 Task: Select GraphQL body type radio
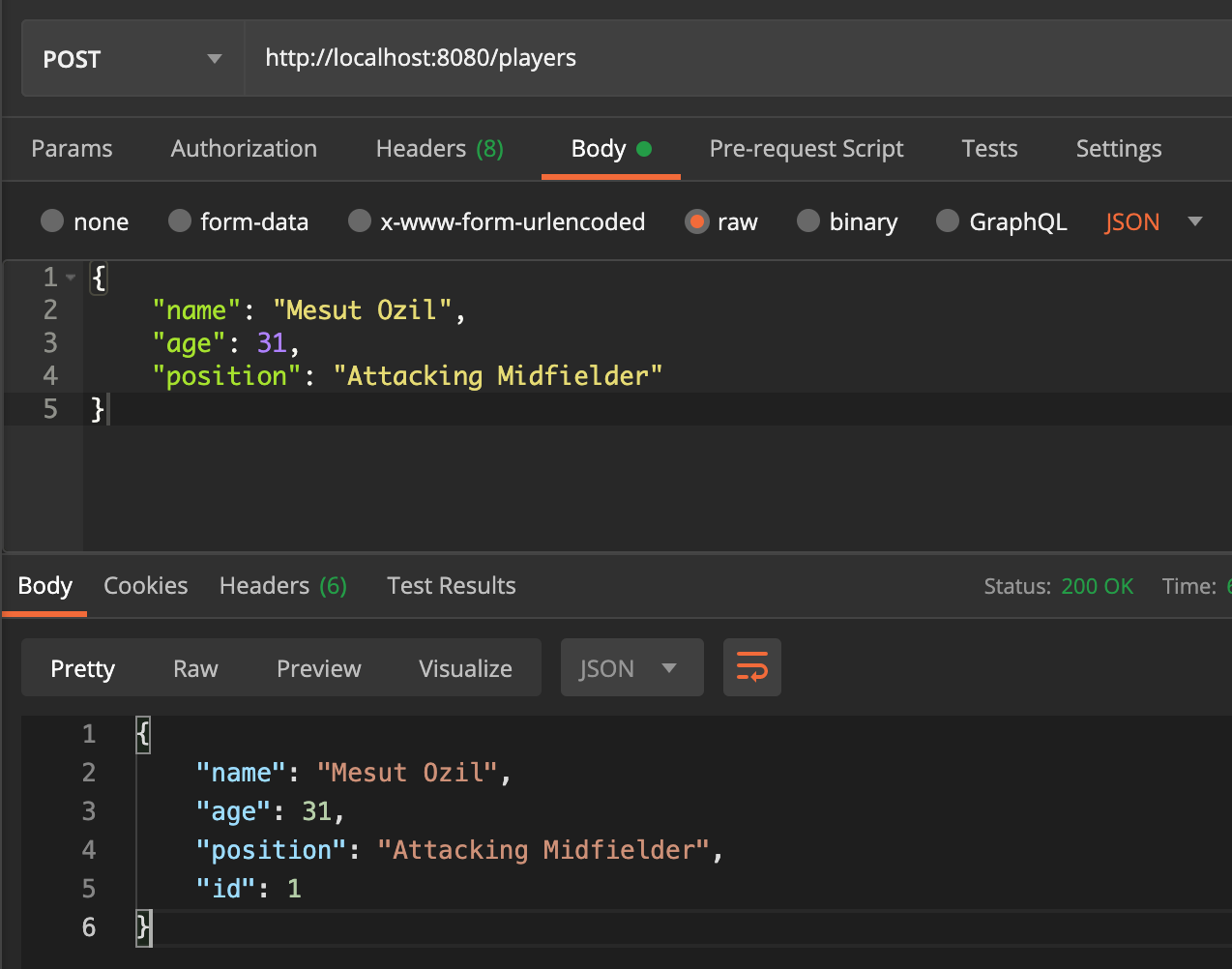pyautogui.click(x=948, y=221)
